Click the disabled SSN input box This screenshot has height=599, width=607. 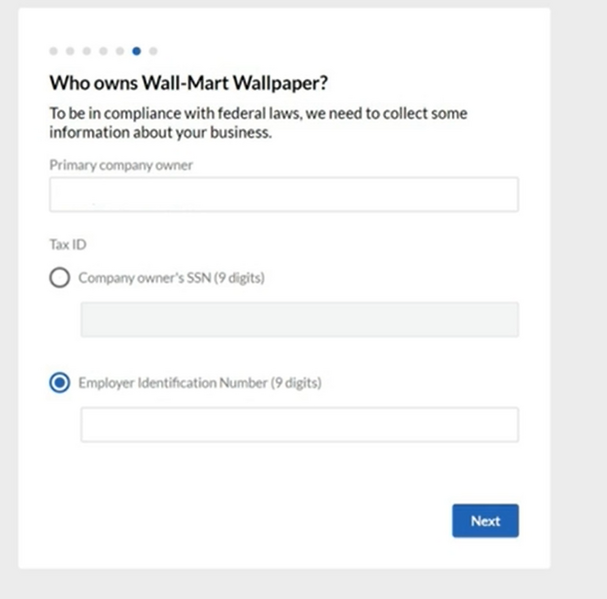[299, 320]
